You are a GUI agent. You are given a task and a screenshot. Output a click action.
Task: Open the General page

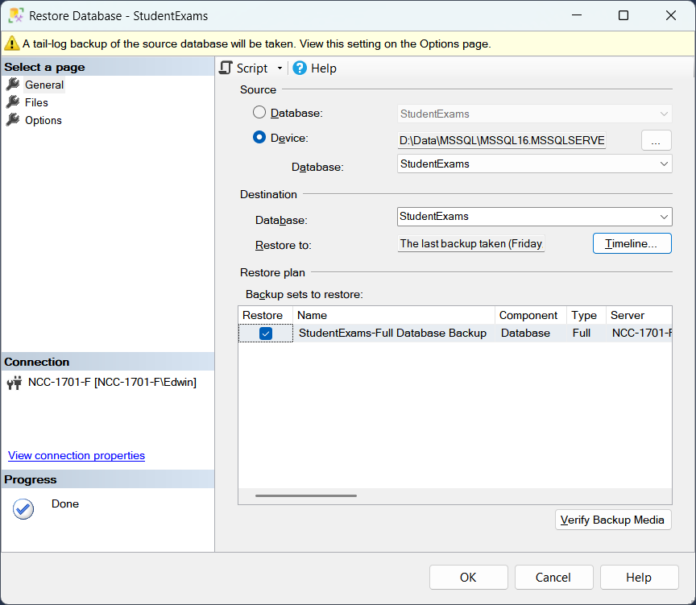[x=44, y=84]
